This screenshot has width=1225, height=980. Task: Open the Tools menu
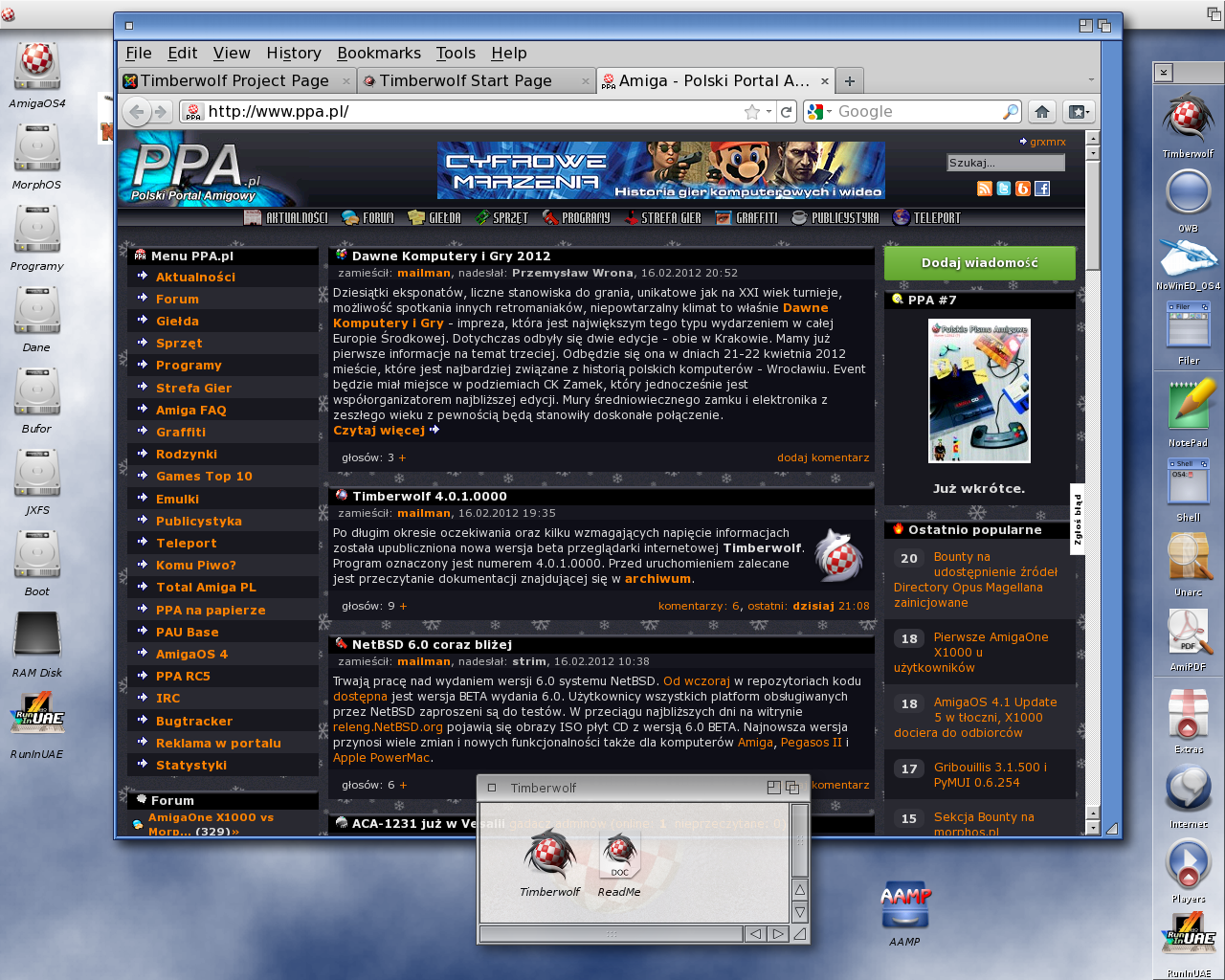point(456,54)
